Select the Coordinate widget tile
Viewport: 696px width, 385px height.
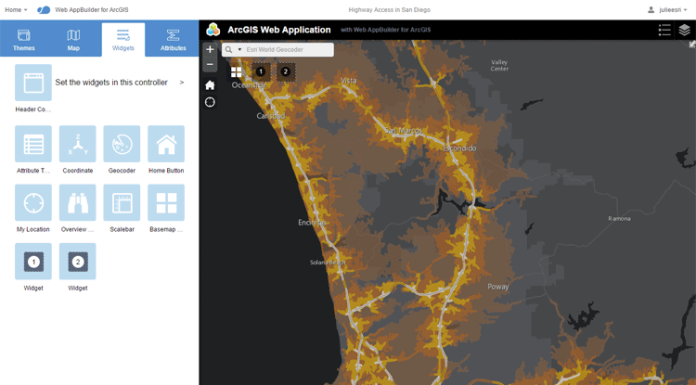coord(78,144)
